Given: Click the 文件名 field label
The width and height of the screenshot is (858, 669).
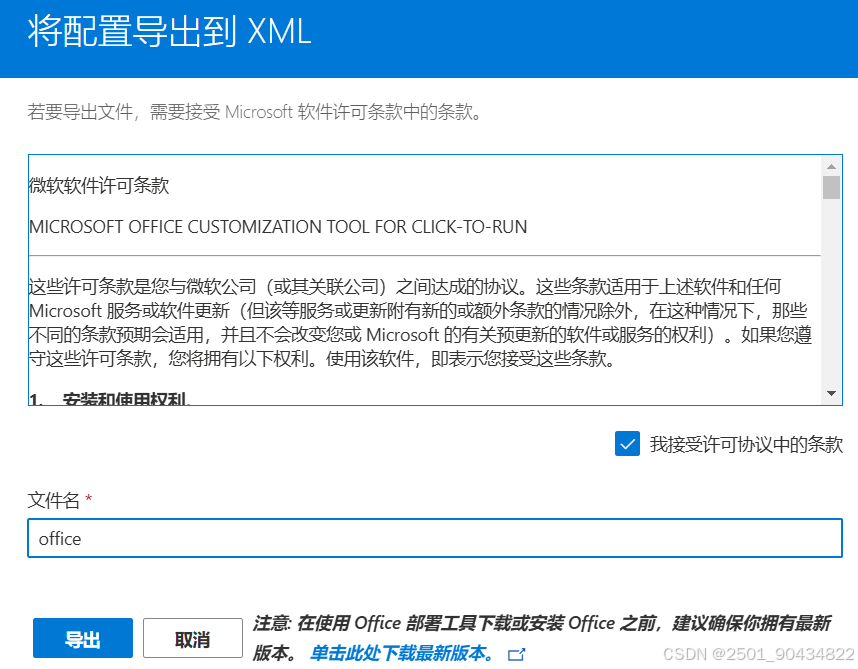Looking at the screenshot, I should click(x=54, y=500).
